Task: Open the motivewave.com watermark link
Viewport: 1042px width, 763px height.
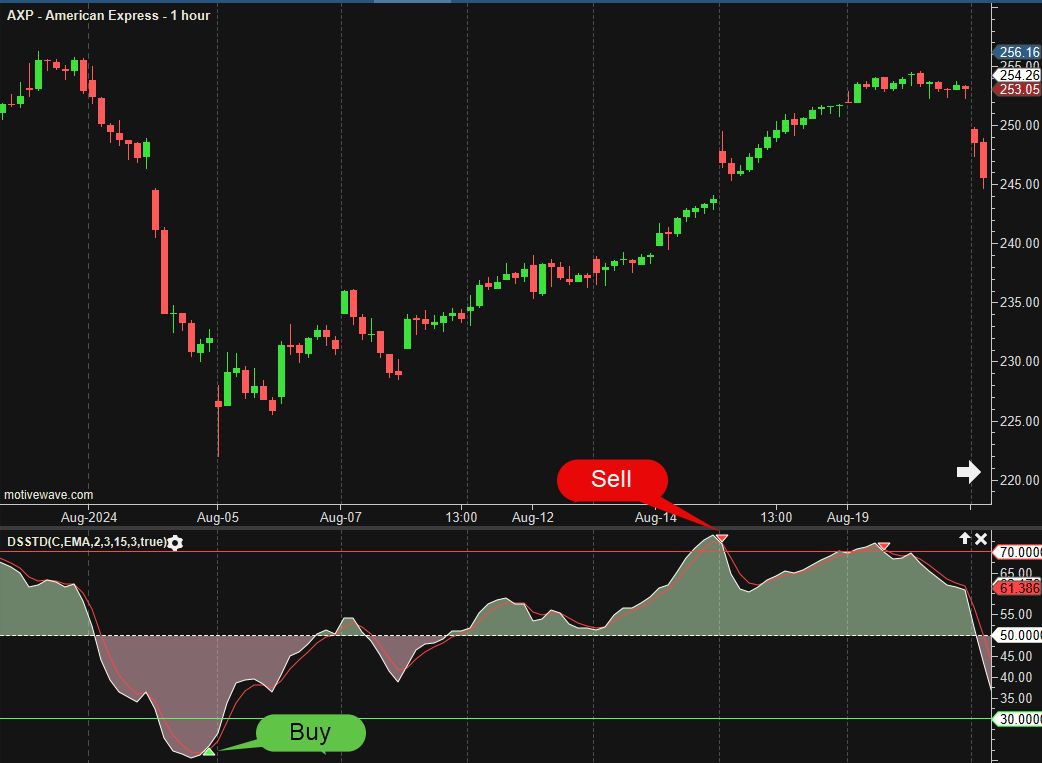Action: (x=49, y=494)
